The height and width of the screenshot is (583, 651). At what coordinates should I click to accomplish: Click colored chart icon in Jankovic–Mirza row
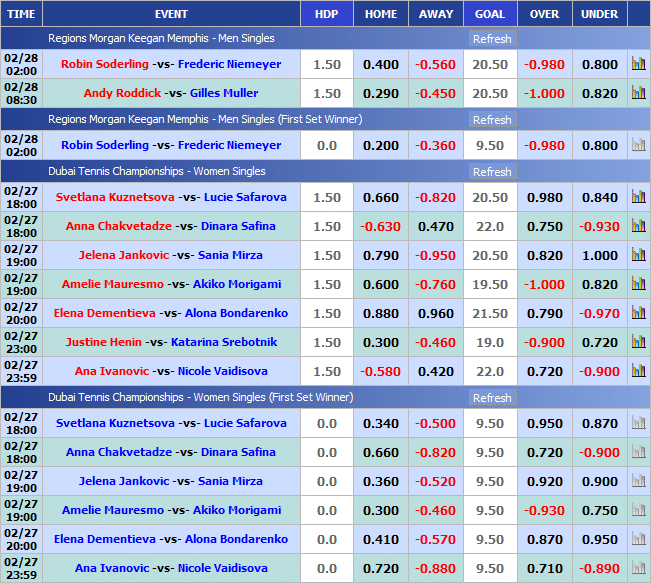tap(638, 255)
